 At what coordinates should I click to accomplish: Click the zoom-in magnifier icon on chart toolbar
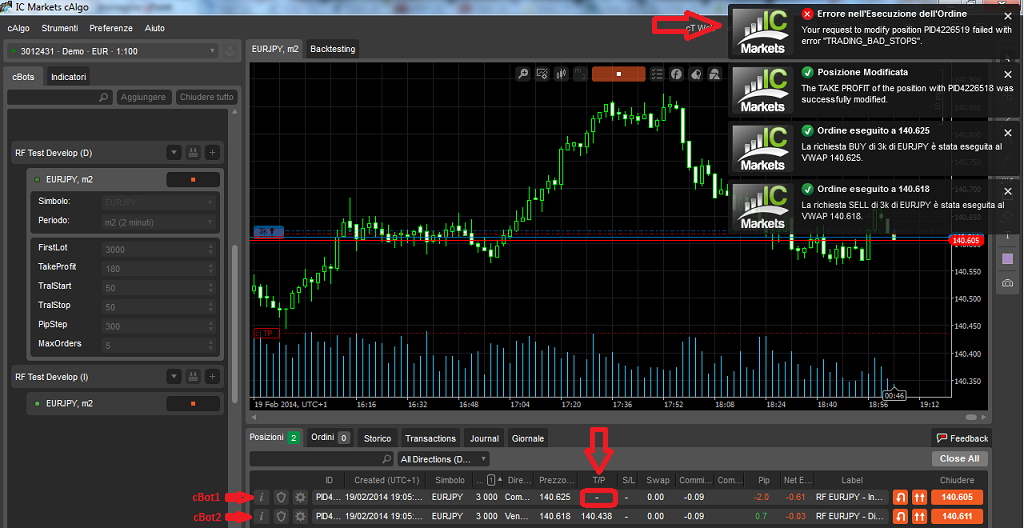523,74
